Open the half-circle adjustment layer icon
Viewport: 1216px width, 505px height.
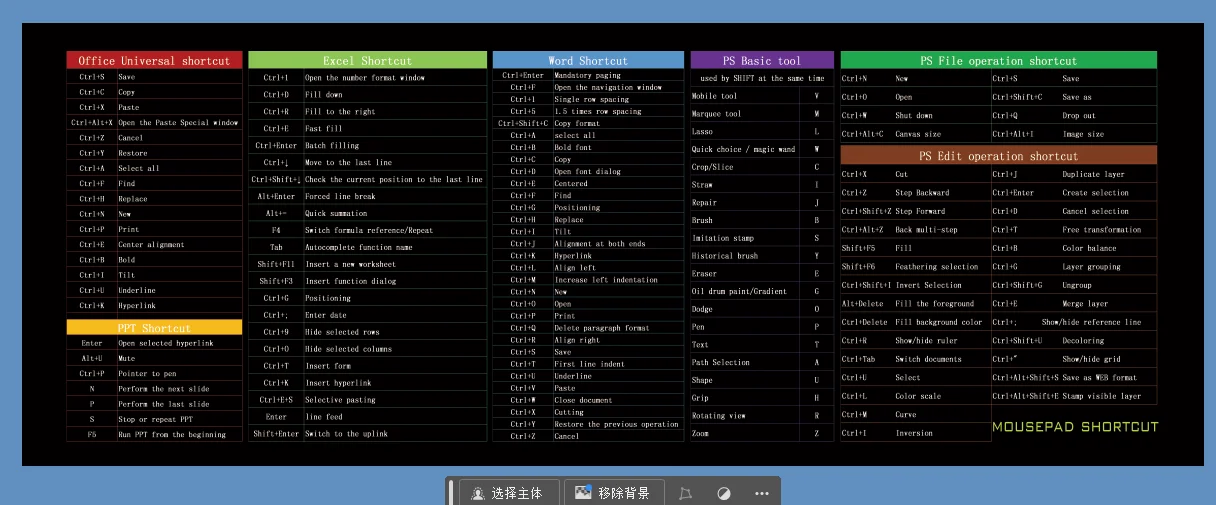pyautogui.click(x=724, y=494)
